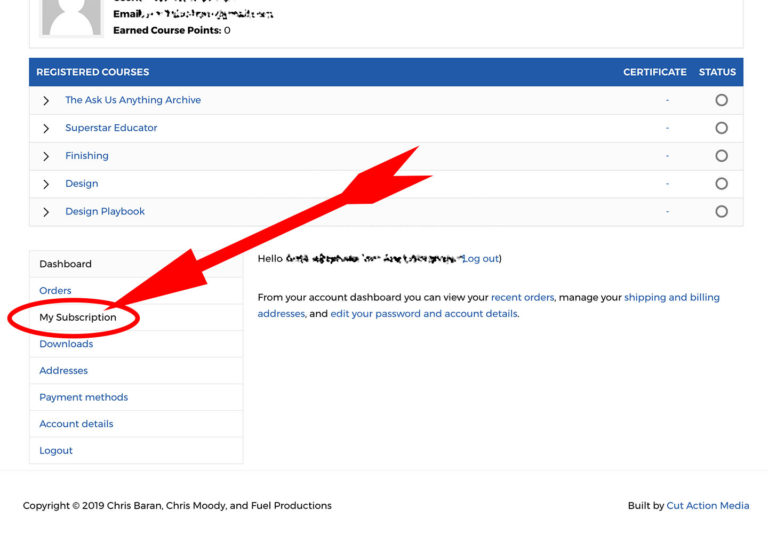Click the profile avatar image
The width and height of the screenshot is (768, 541).
72,18
